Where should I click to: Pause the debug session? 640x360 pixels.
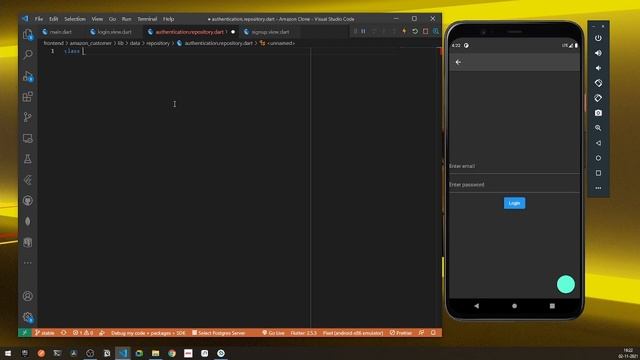point(363,31)
